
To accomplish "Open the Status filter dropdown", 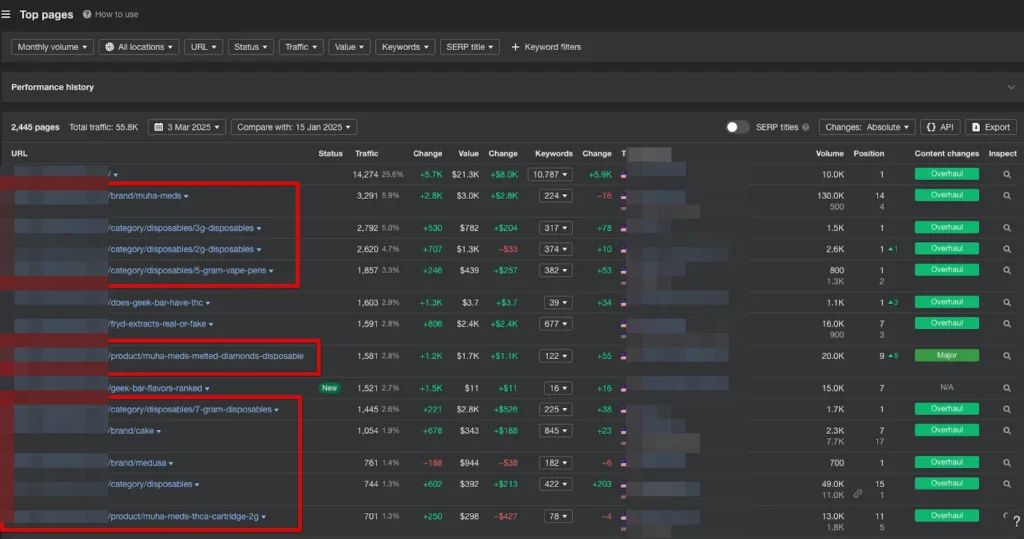I will [x=251, y=47].
